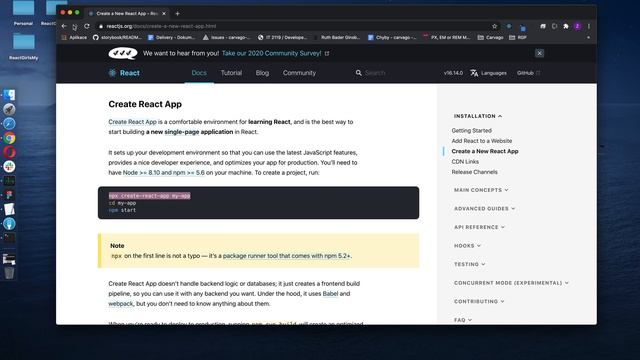The width and height of the screenshot is (640, 360).
Task: Open the Chrome extensions puzzle icon
Action: pyautogui.click(x=566, y=26)
